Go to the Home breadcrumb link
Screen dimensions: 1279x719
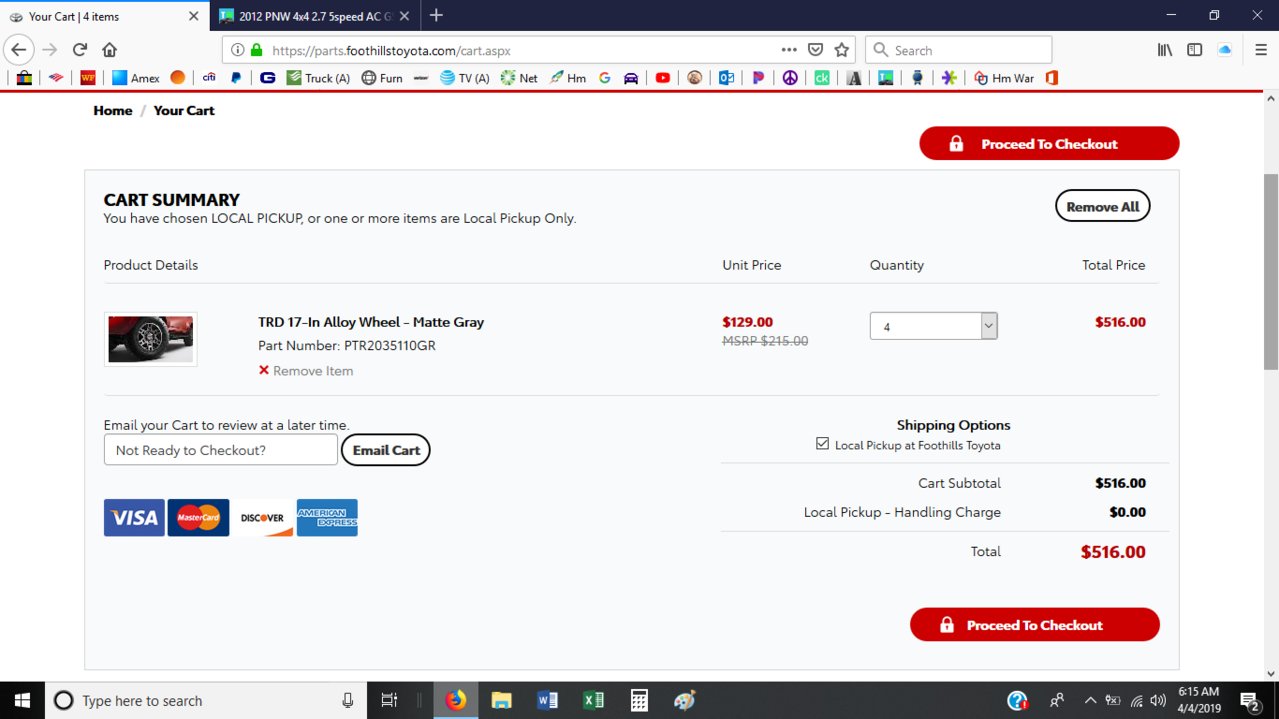pyautogui.click(x=112, y=111)
